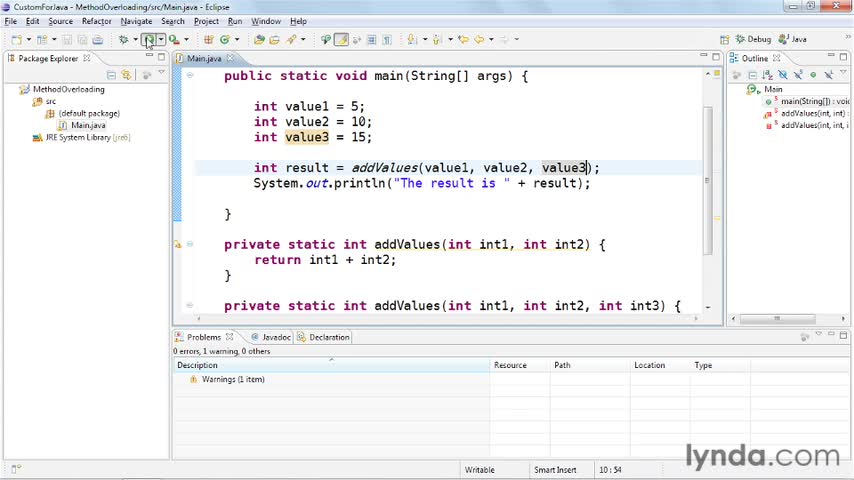Viewport: 854px width, 480px height.
Task: Open the New wizard dropdown arrow
Action: coord(28,39)
